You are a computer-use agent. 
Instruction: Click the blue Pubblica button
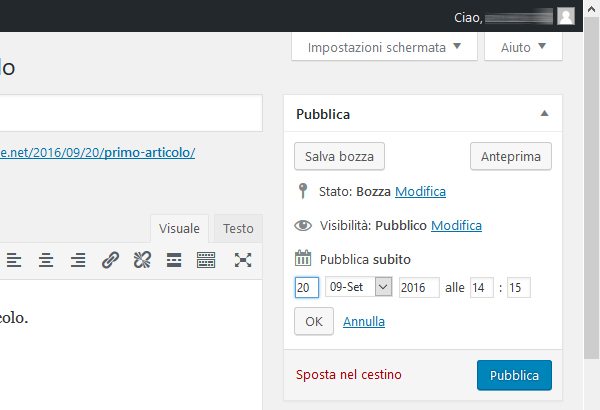point(514,375)
